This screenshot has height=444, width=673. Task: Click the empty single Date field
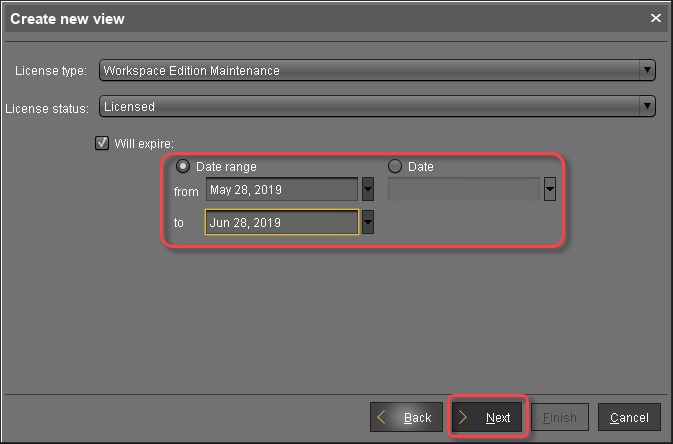click(x=463, y=190)
